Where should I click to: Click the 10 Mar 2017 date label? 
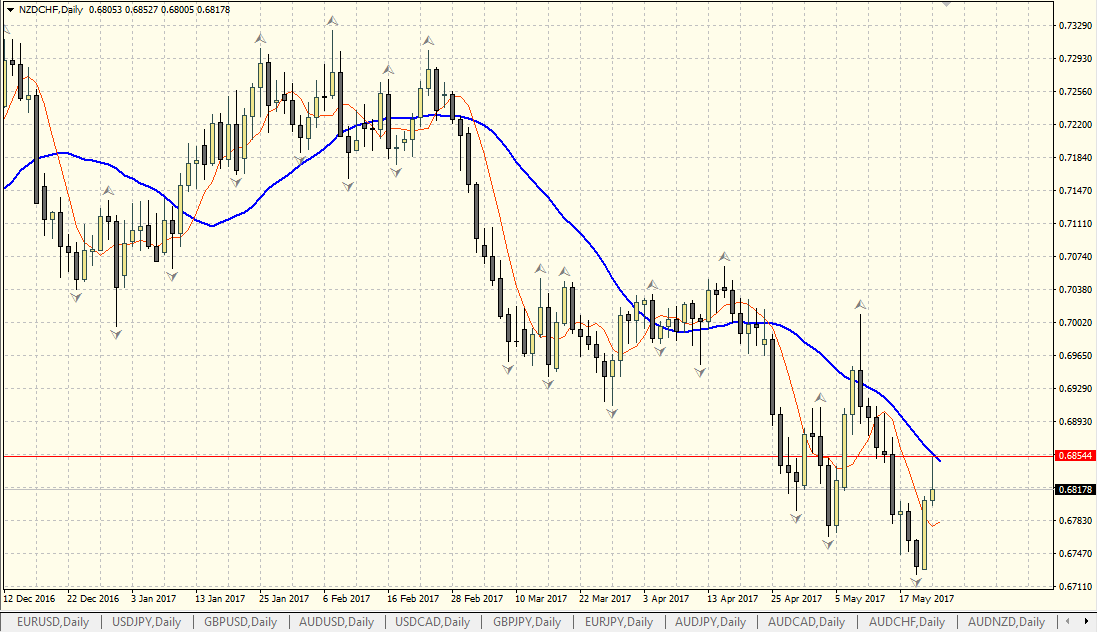(x=541, y=599)
